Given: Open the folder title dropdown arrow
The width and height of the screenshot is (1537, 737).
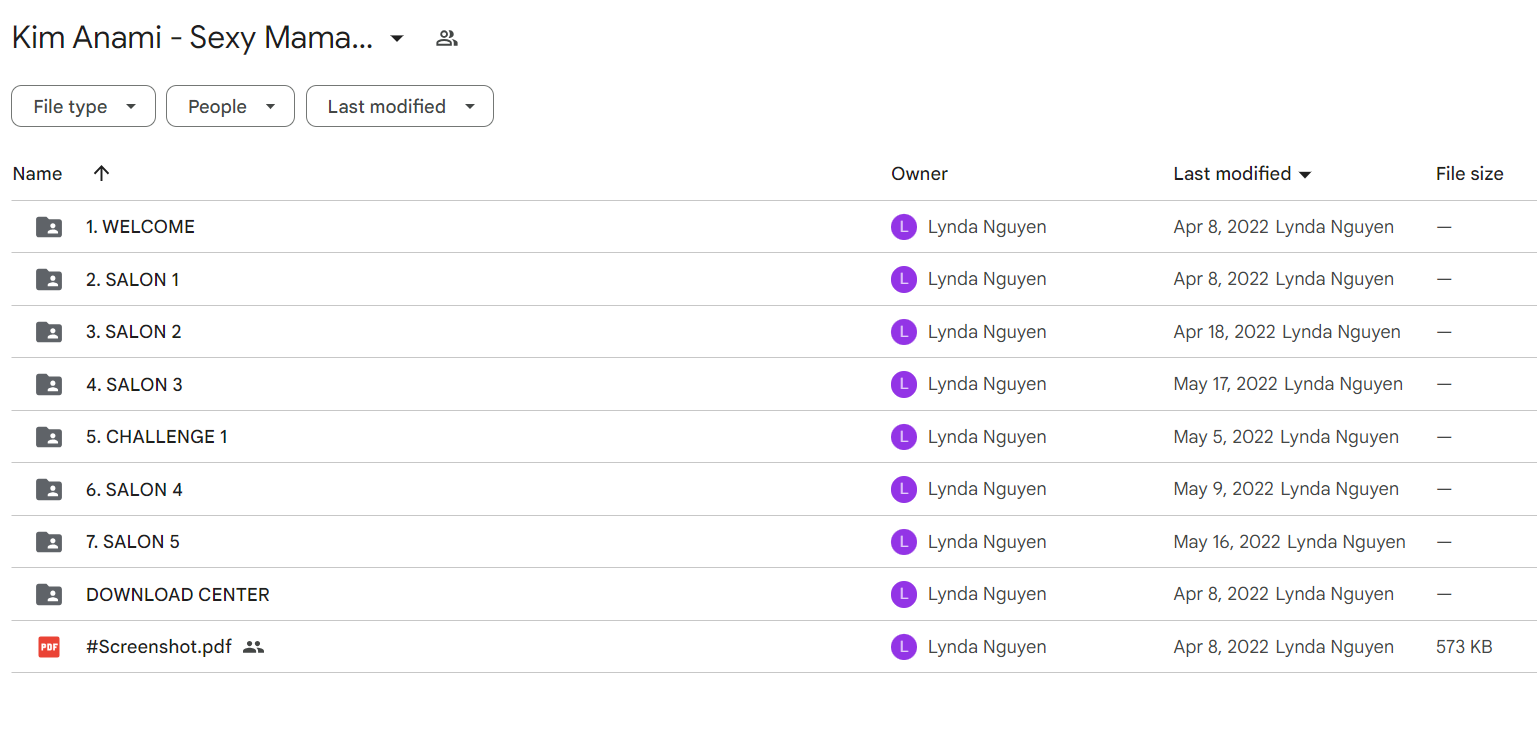Looking at the screenshot, I should 397,39.
